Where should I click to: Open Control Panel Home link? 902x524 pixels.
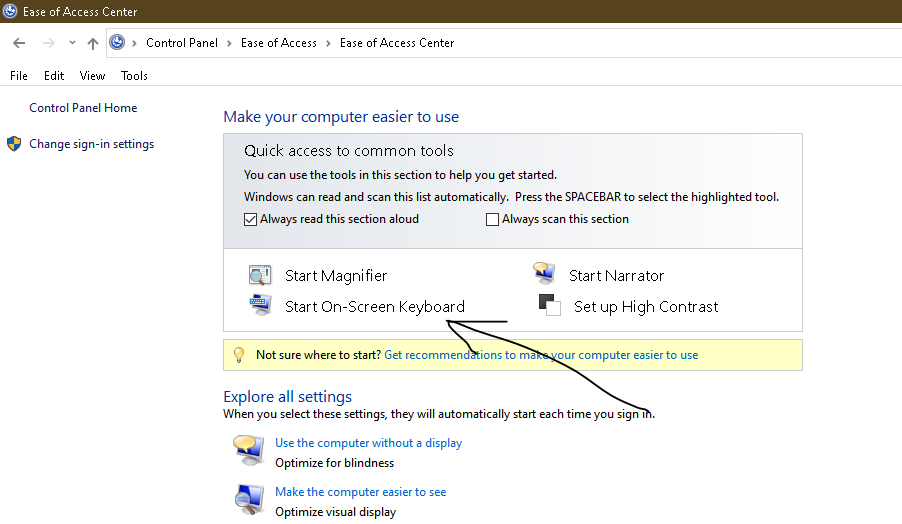coord(83,108)
